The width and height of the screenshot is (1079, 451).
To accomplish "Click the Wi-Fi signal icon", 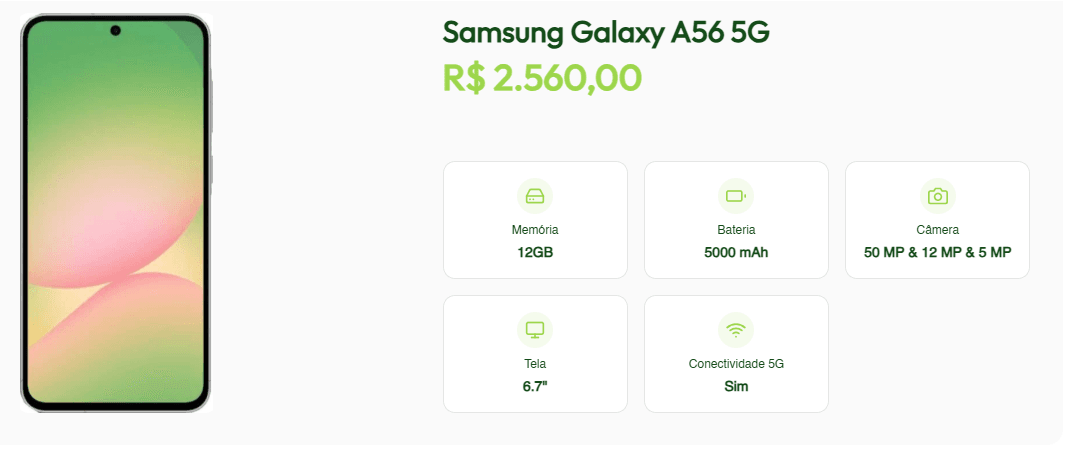I will point(736,330).
